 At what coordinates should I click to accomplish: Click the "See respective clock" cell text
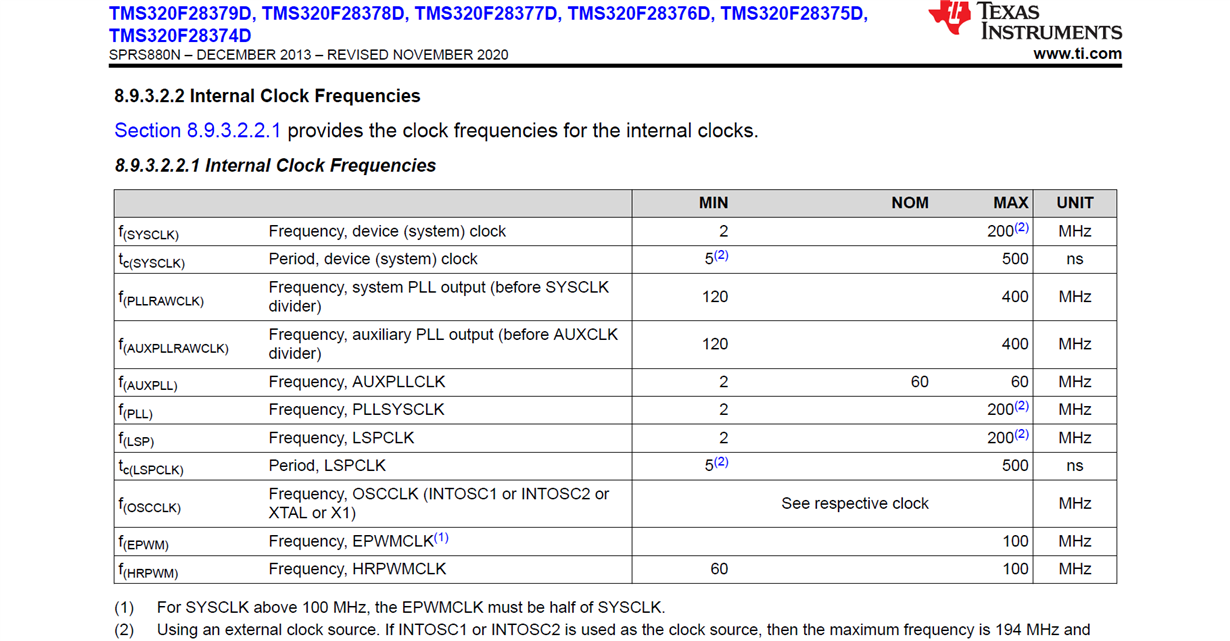point(855,504)
